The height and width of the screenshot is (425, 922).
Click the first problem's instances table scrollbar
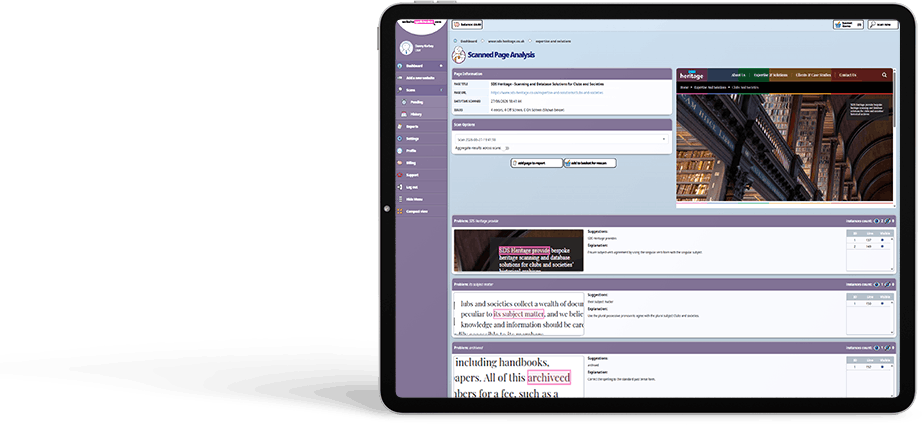(x=892, y=253)
